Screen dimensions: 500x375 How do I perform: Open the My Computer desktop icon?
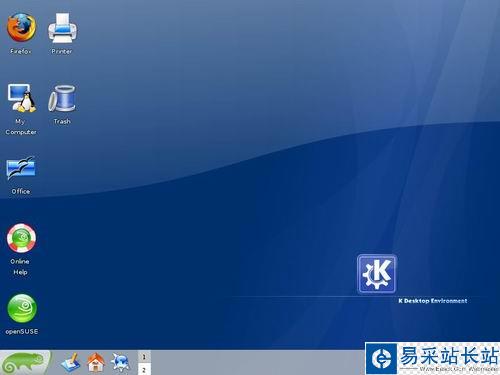click(22, 98)
